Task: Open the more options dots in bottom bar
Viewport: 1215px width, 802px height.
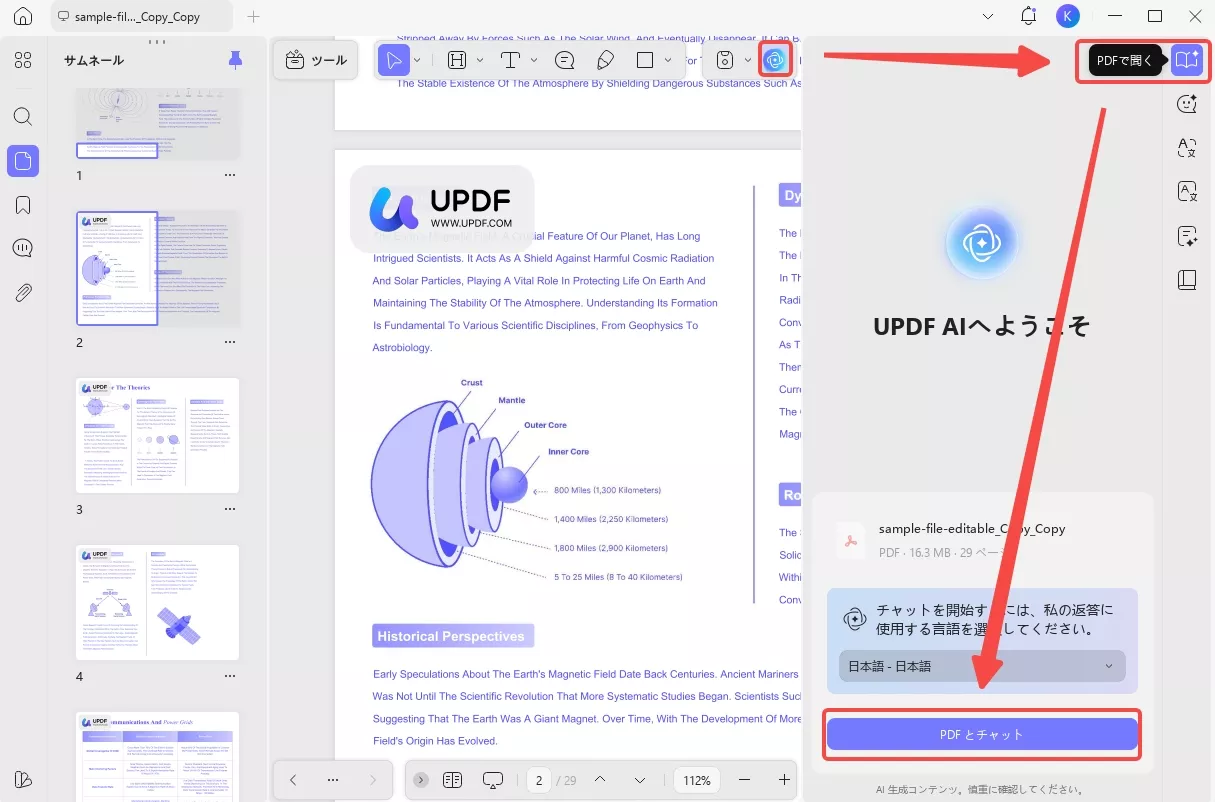Action: pos(333,780)
